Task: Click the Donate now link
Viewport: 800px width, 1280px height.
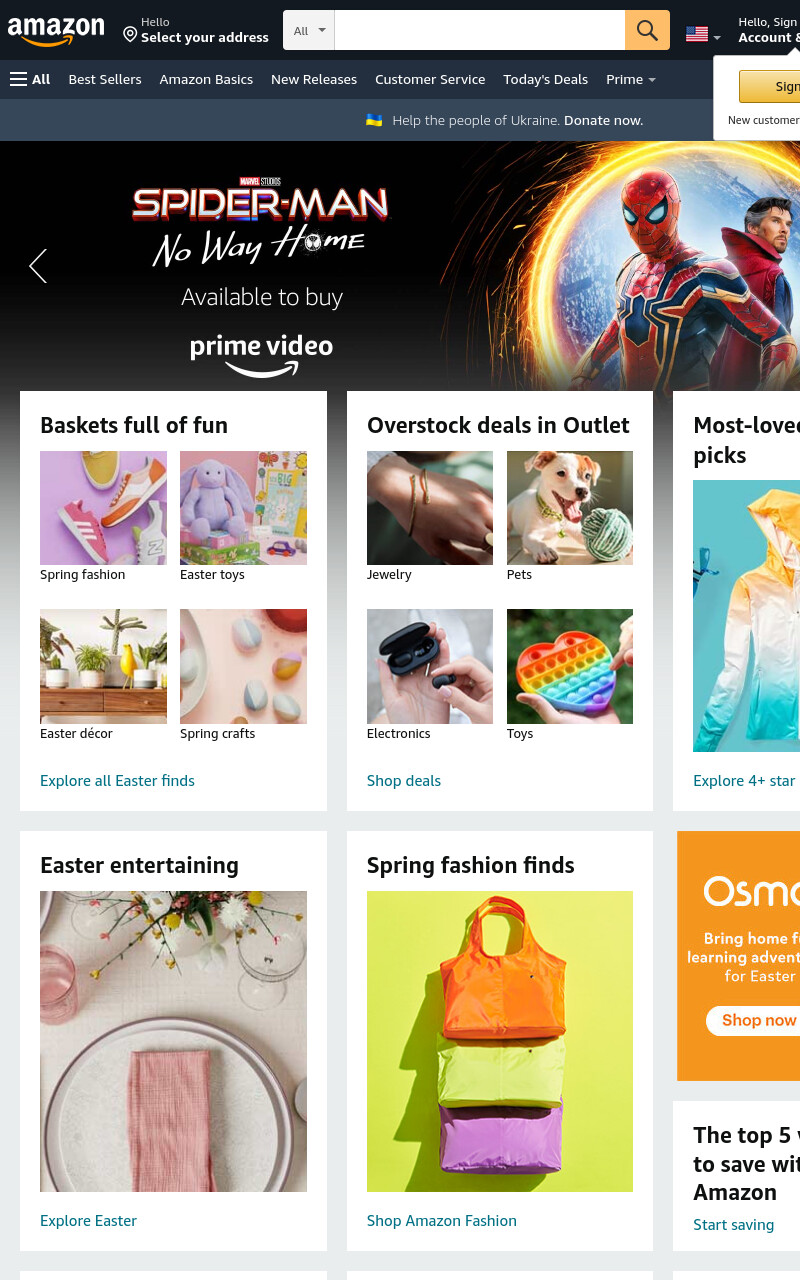Action: [x=603, y=120]
